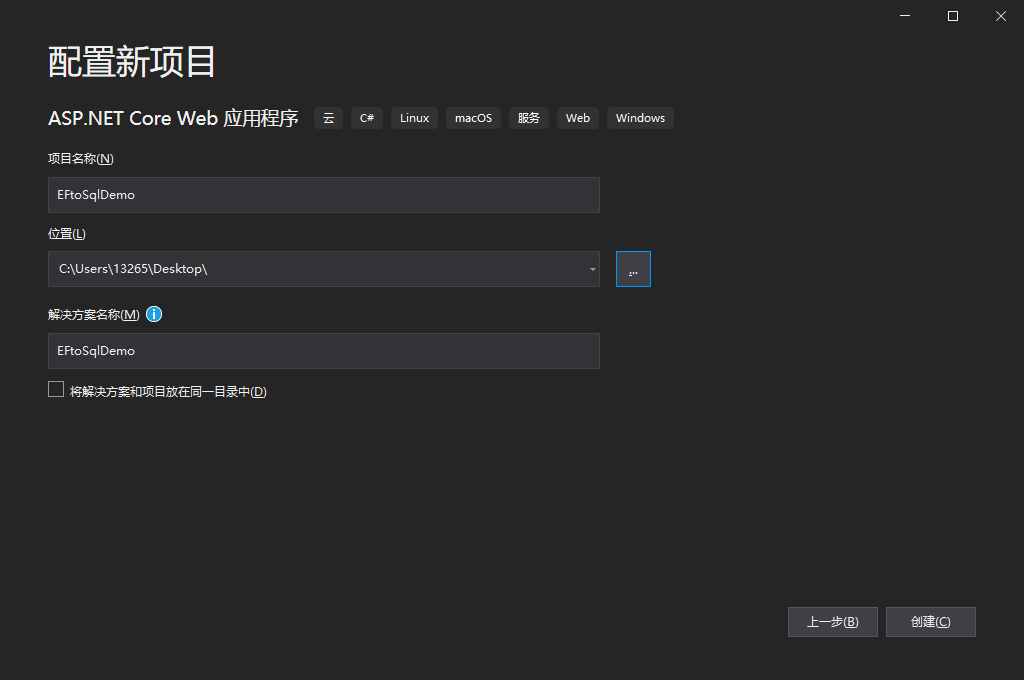Maximize the configure project window
This screenshot has width=1024, height=680.
pos(953,16)
